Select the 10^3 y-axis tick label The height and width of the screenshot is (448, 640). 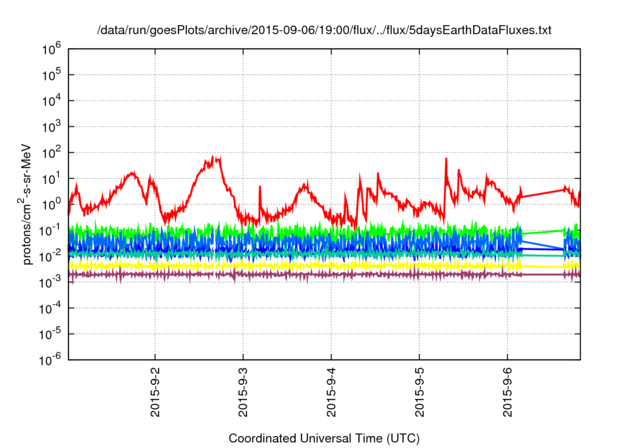coord(51,126)
